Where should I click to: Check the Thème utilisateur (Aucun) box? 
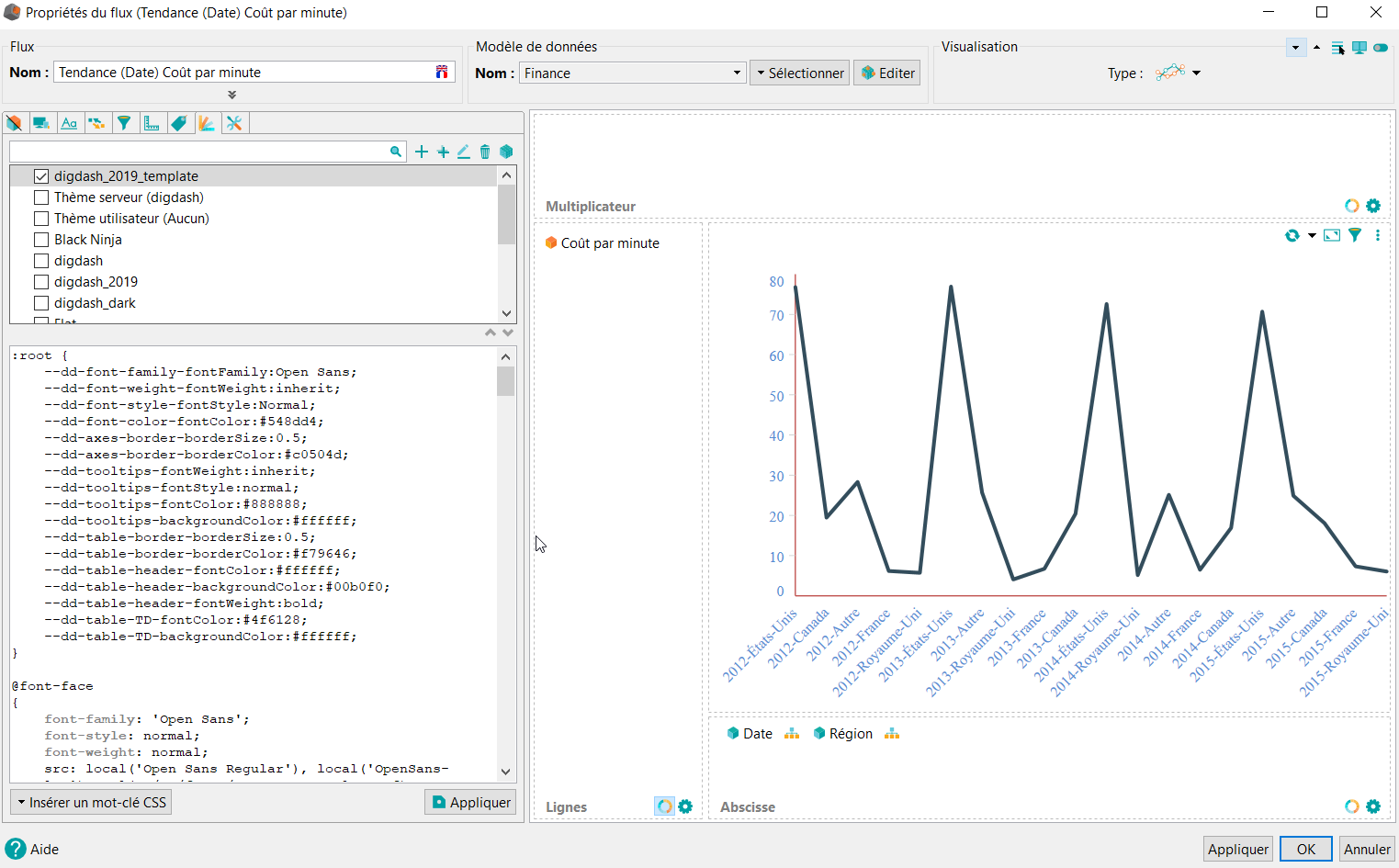point(41,219)
